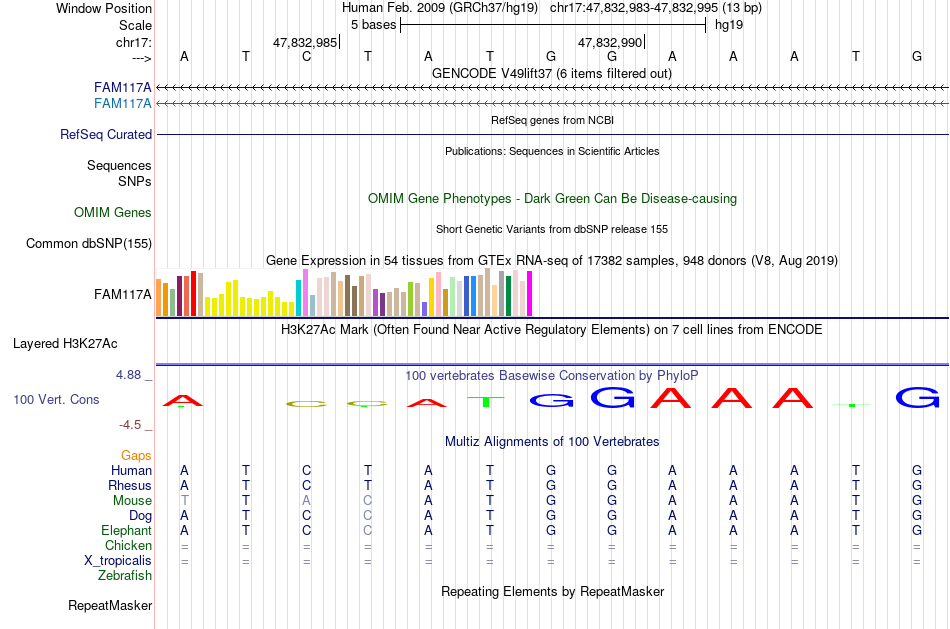
Task: Open the RefSeq Curated track label
Action: pos(105,135)
